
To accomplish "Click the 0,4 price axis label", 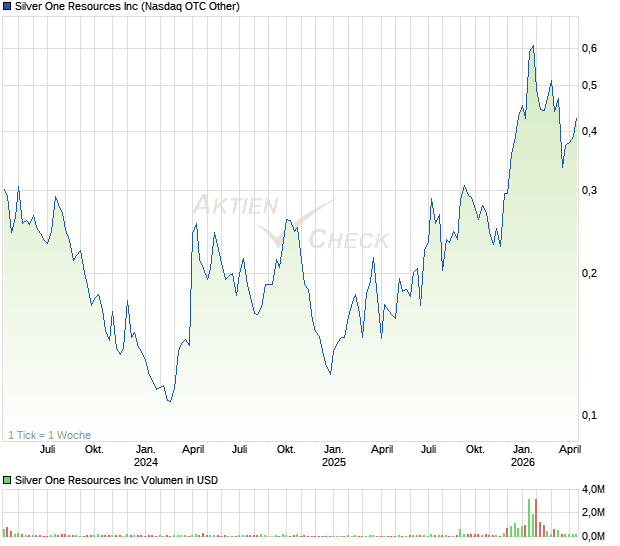I will click(589, 132).
